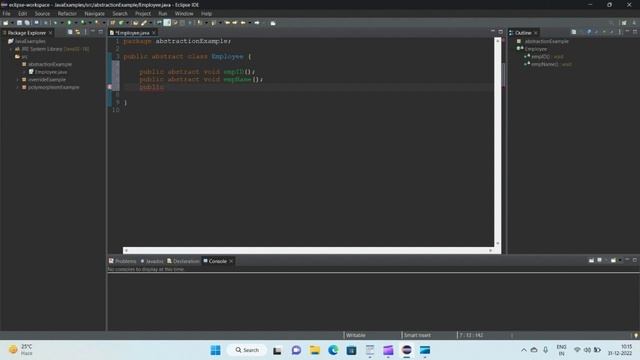640x360 pixels.
Task: Expand the JRE System Library node
Action: [x=11, y=49]
